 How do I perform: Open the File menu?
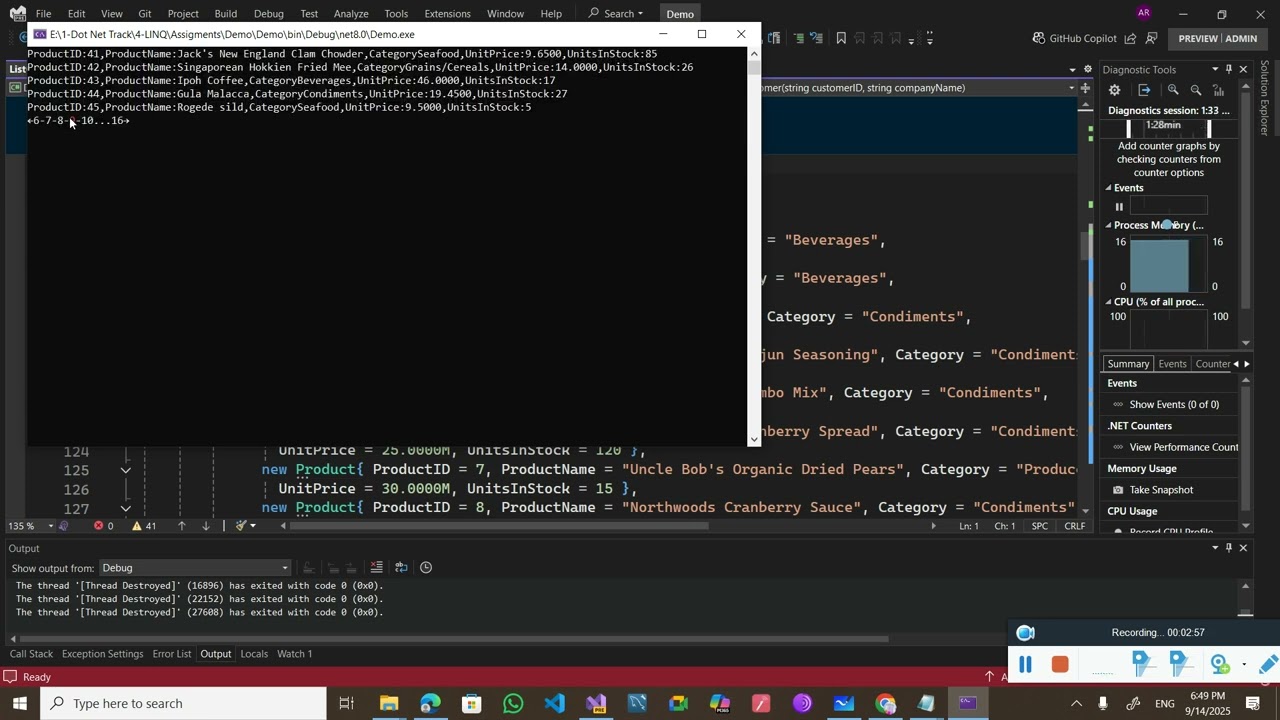(44, 14)
